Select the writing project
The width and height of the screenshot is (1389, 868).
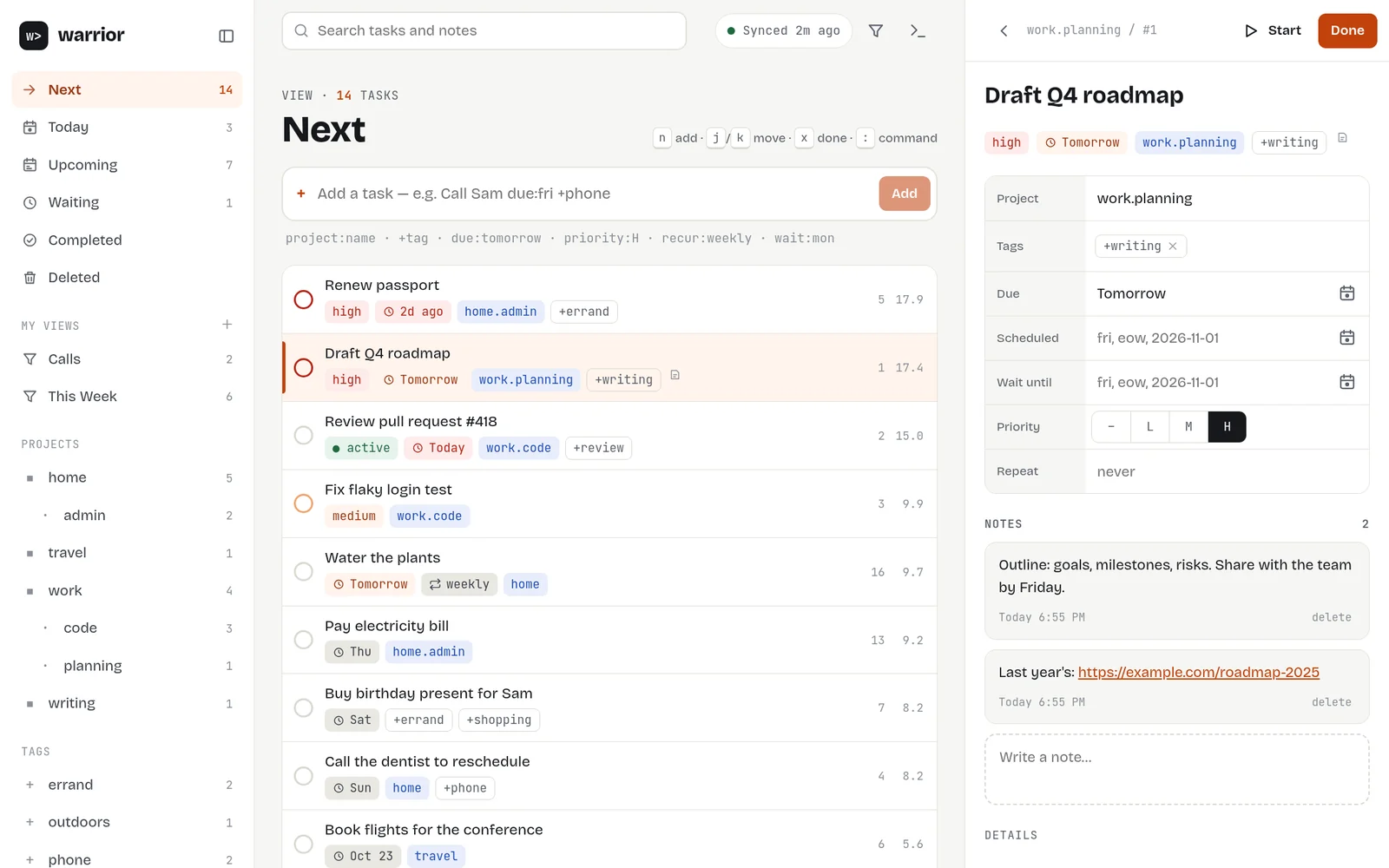(127, 703)
